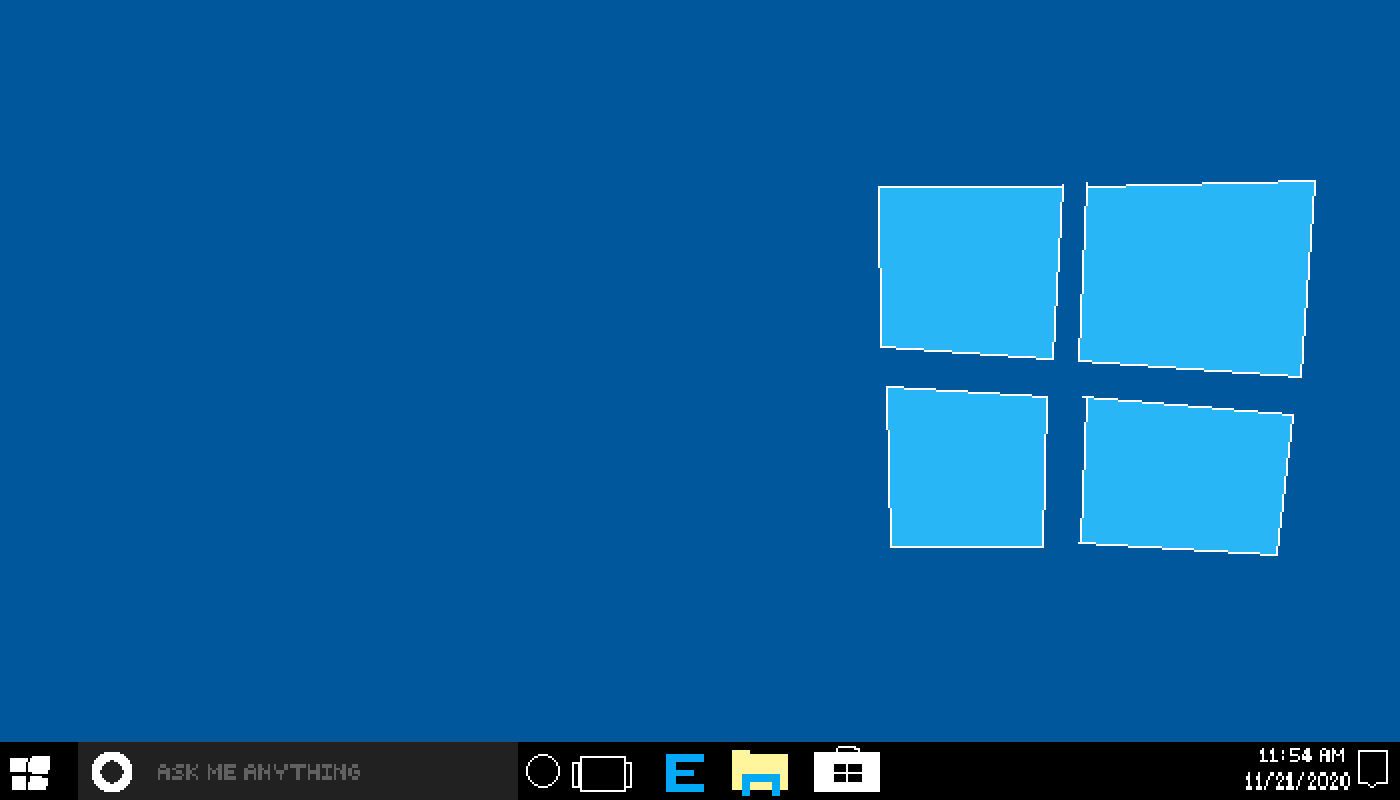The image size is (1400, 800).
Task: Click the top-left pane of Windows logo
Action: tap(968, 270)
